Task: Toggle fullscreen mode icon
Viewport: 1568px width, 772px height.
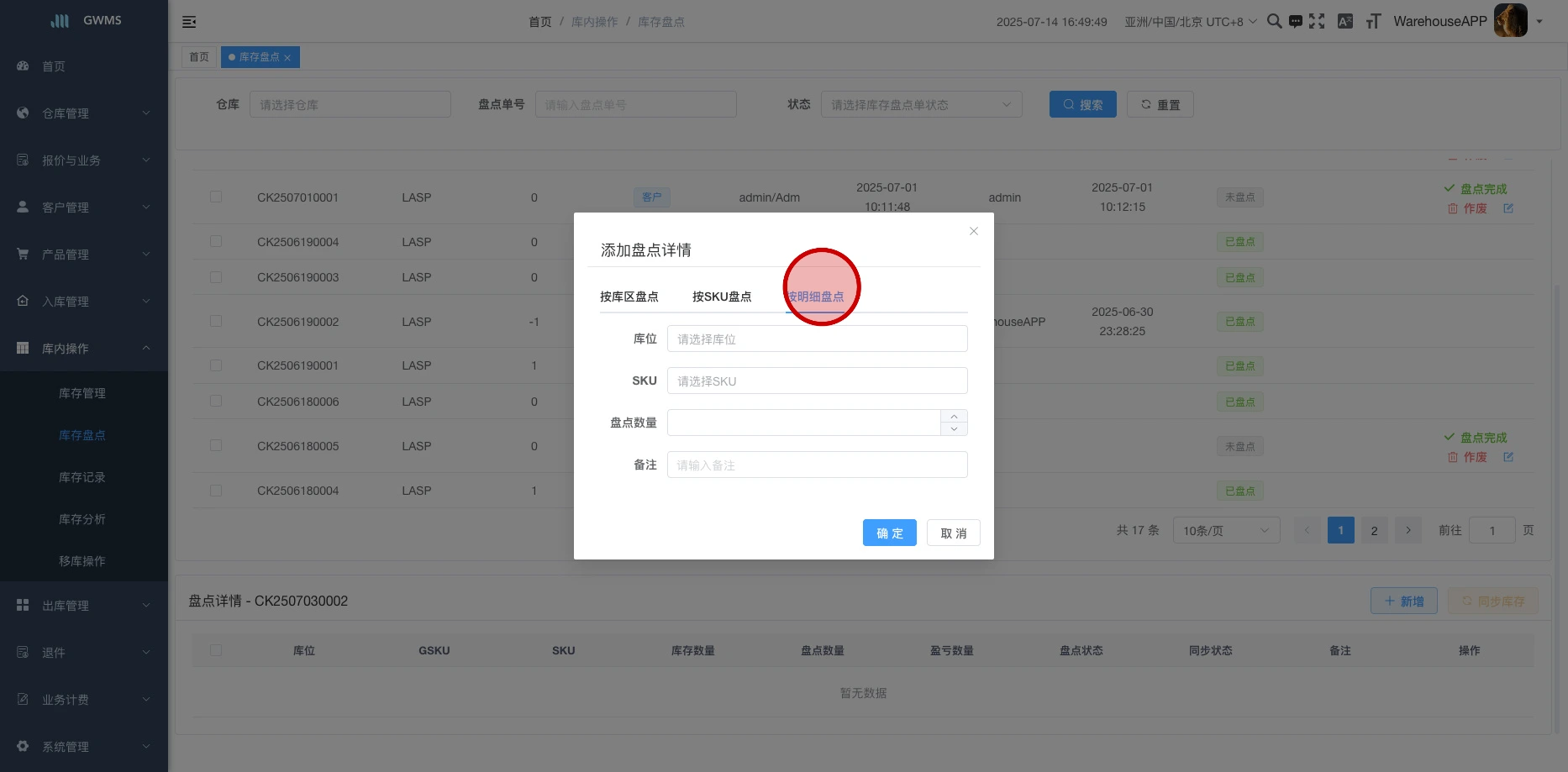Action: point(1317,22)
